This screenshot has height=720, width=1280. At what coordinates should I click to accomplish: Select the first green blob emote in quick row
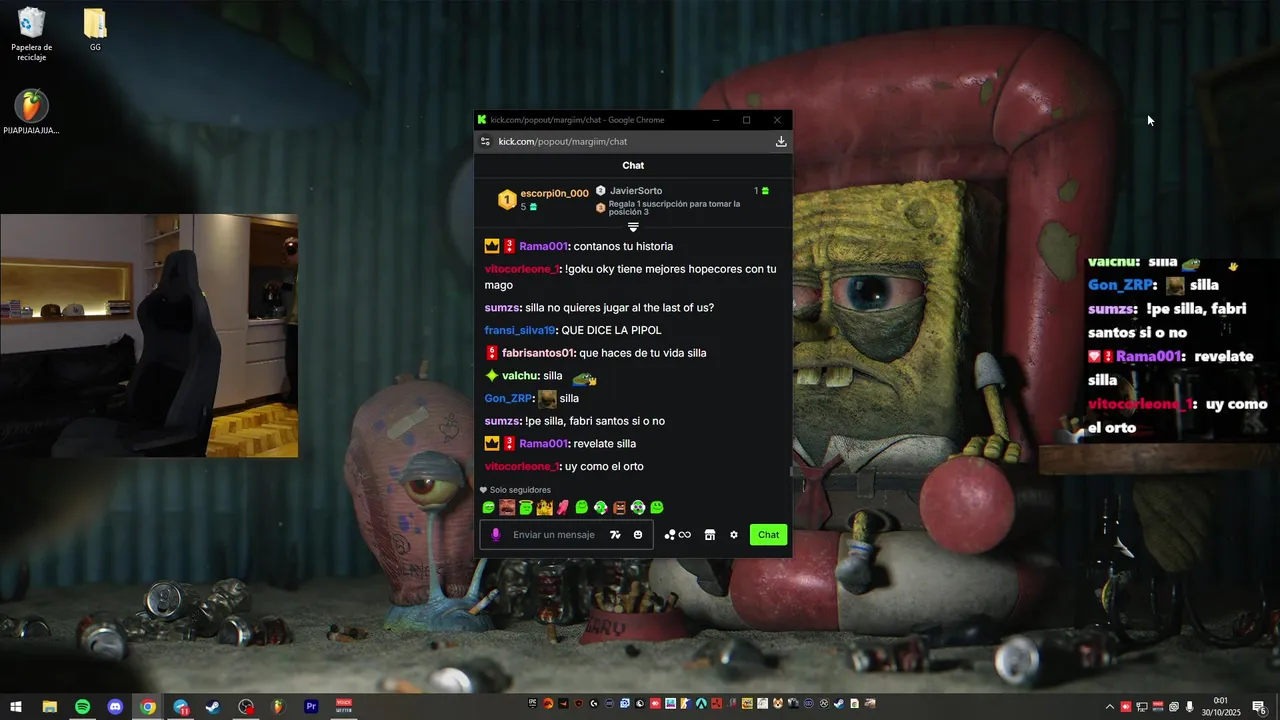click(x=489, y=508)
